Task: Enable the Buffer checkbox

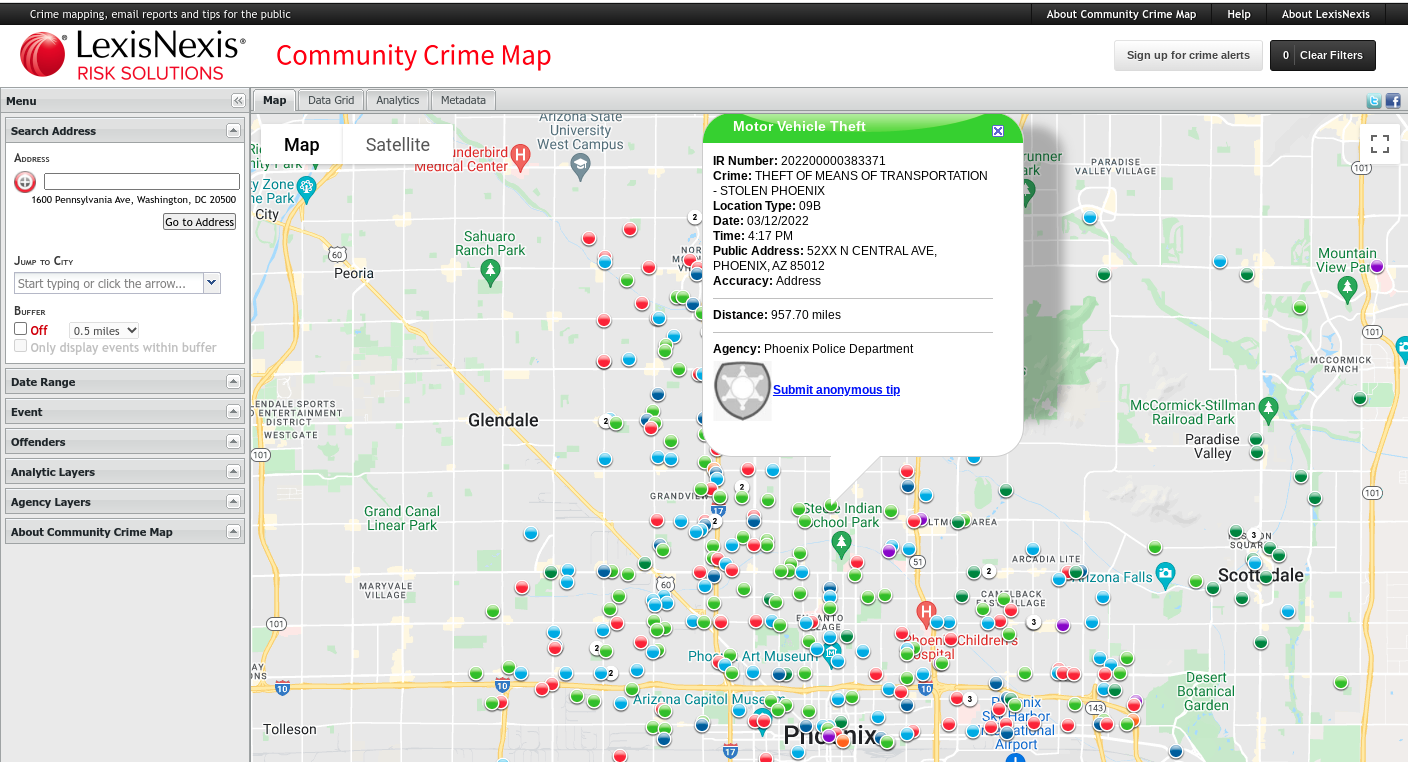Action: 21,329
